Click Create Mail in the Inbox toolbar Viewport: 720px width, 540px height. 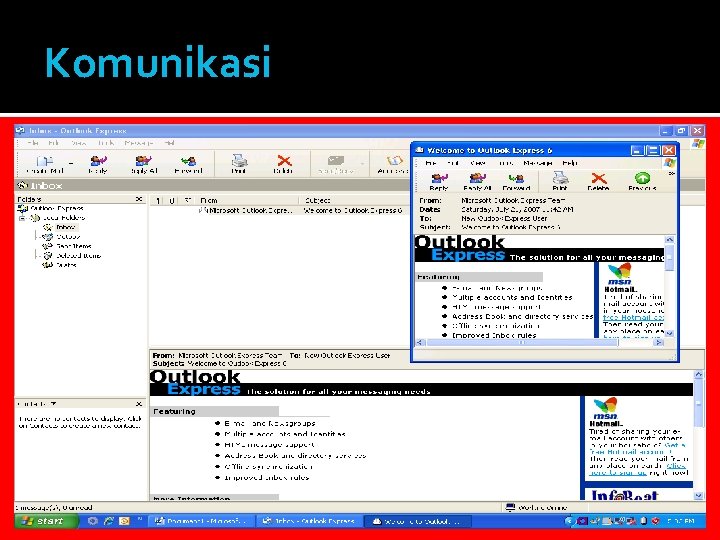(x=45, y=164)
